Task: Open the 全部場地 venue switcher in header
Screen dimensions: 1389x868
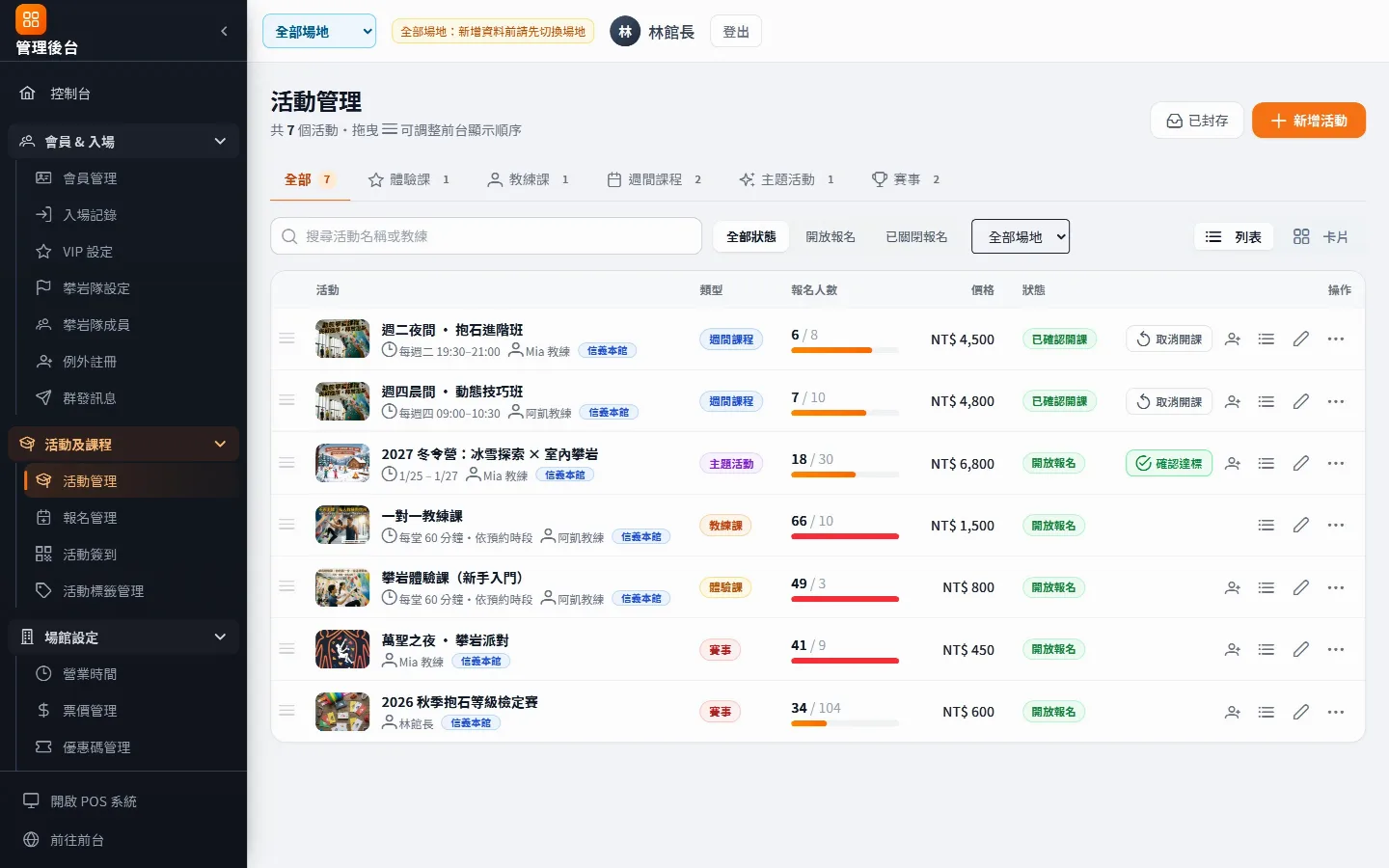Action: pos(319,31)
